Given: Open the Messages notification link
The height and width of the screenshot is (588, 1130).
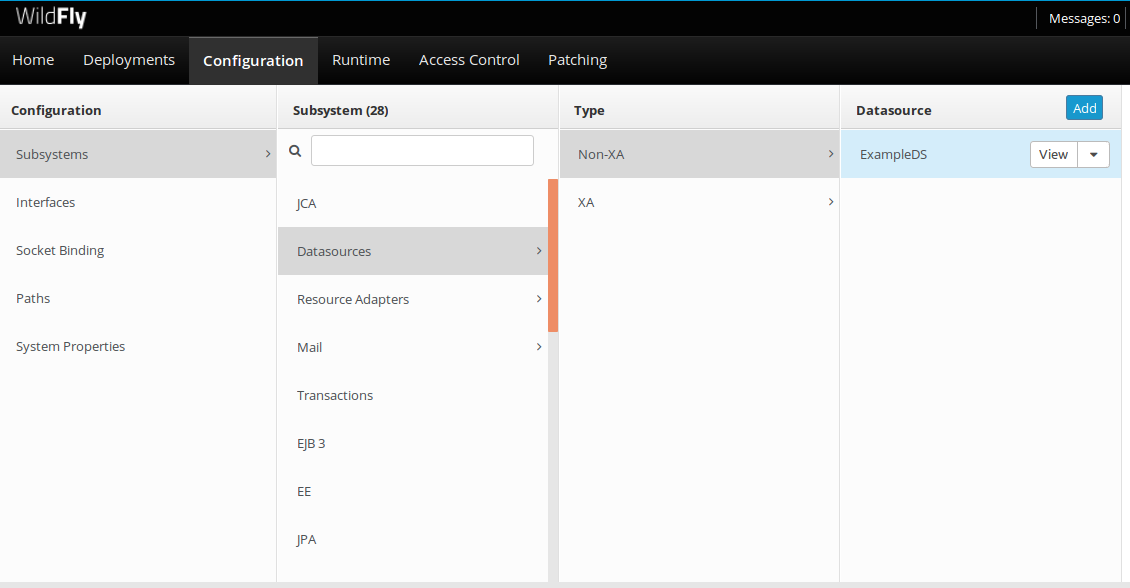Looking at the screenshot, I should click(x=1083, y=18).
